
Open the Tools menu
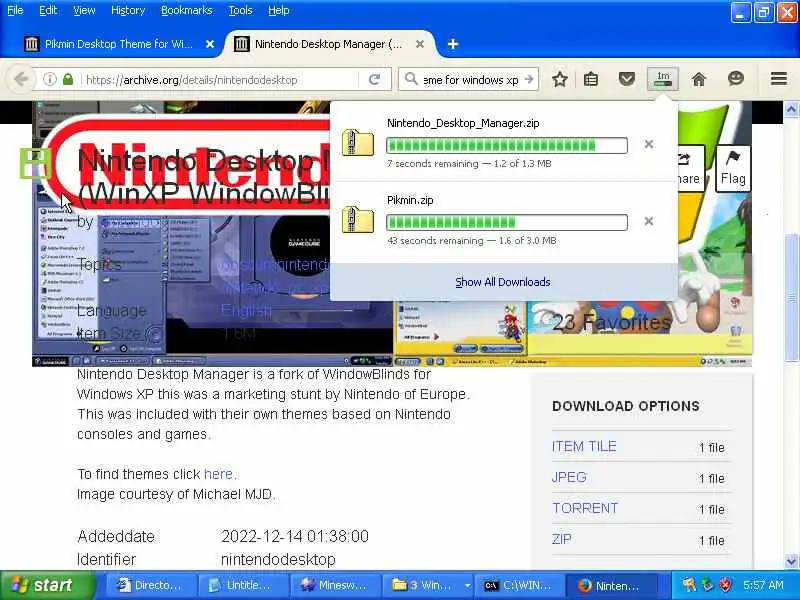click(x=240, y=10)
